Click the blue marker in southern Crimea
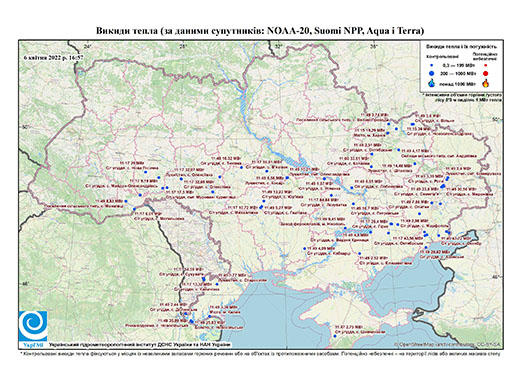The height and width of the screenshot is (368, 520). pos(335,336)
